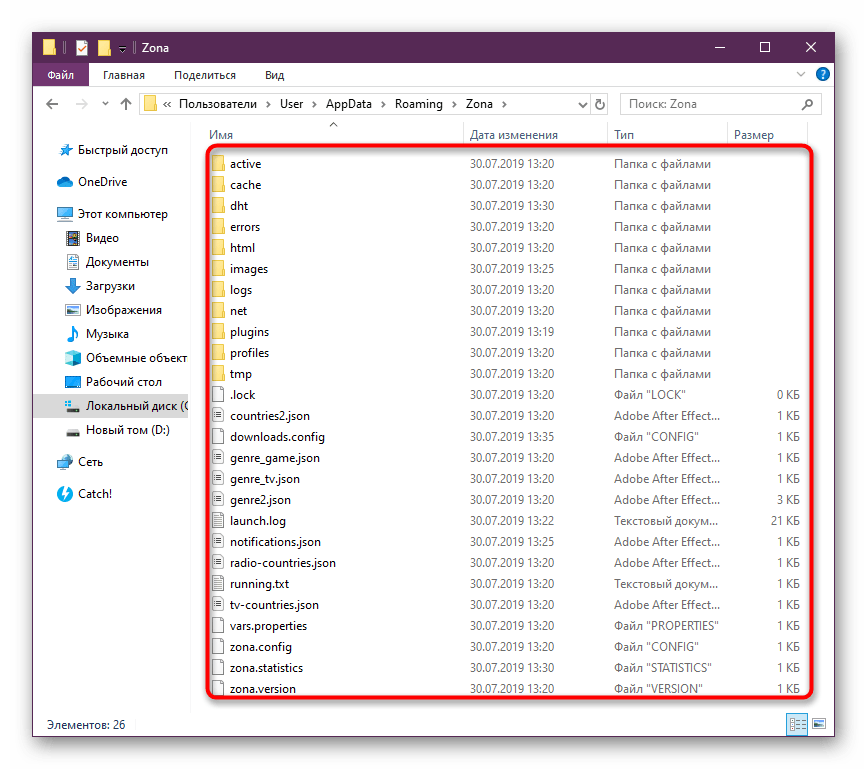The height and width of the screenshot is (769, 867).
Task: Click the Up one level arrow
Action: point(126,104)
